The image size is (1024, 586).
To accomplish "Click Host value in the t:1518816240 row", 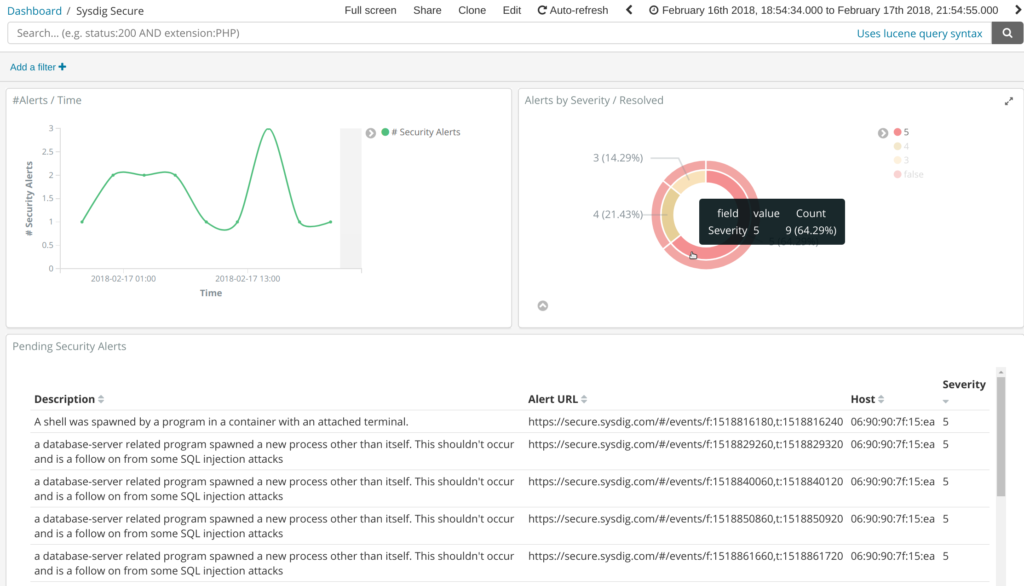I will tap(892, 422).
